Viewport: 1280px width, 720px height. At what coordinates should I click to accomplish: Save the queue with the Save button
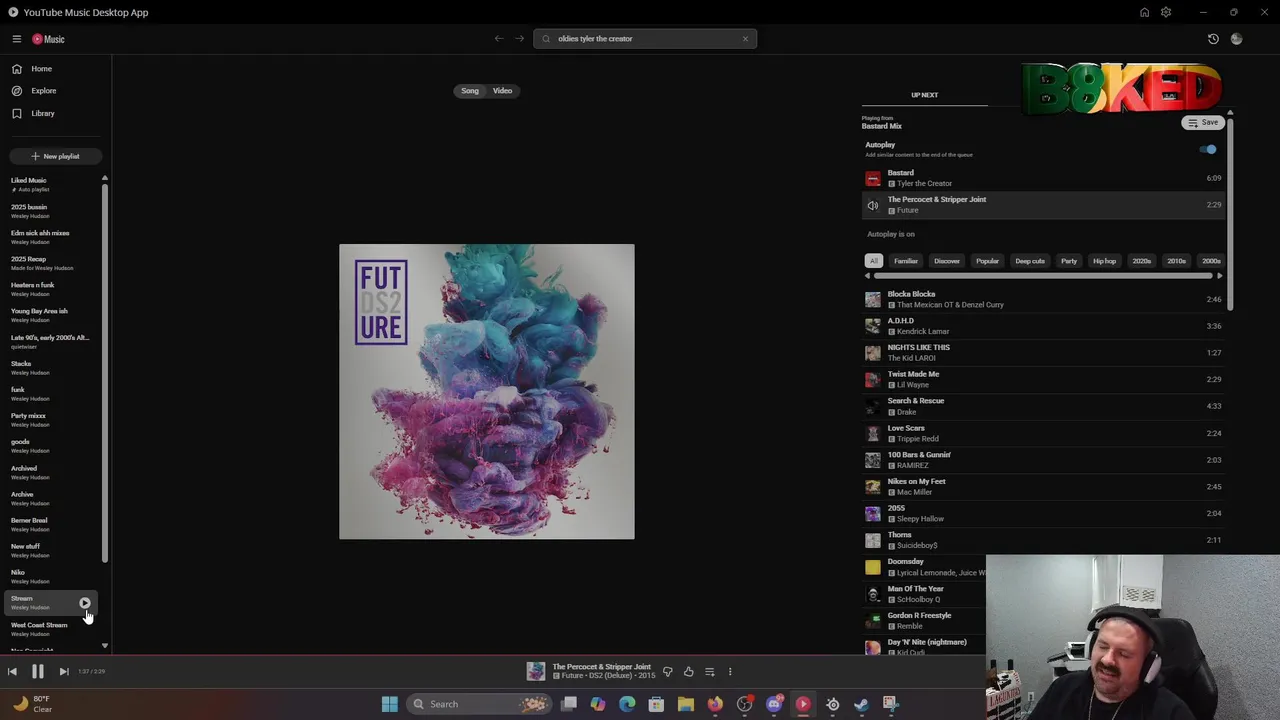1203,123
